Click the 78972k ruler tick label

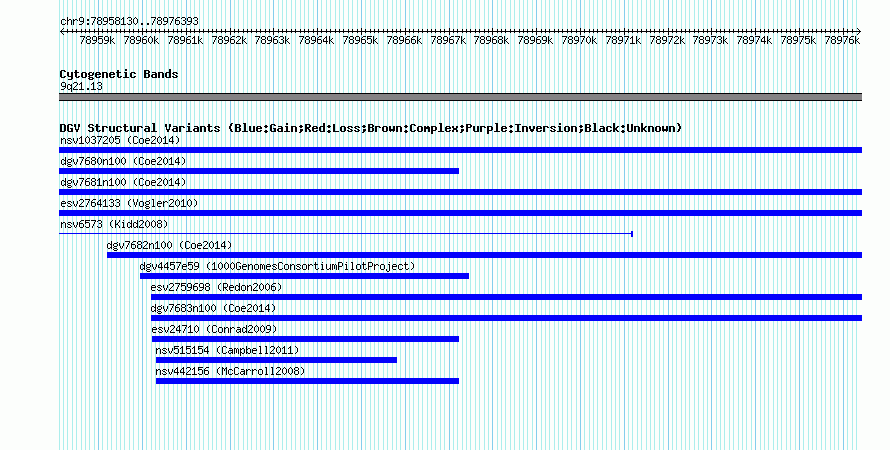point(667,40)
